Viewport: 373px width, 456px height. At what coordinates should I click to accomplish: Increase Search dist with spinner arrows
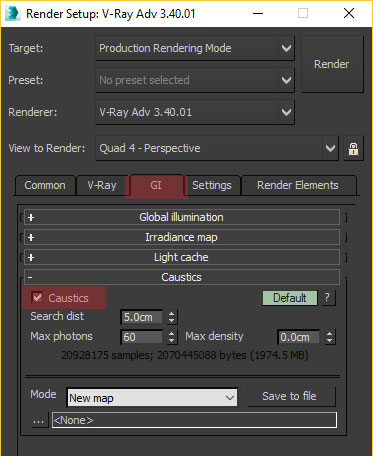(171, 314)
